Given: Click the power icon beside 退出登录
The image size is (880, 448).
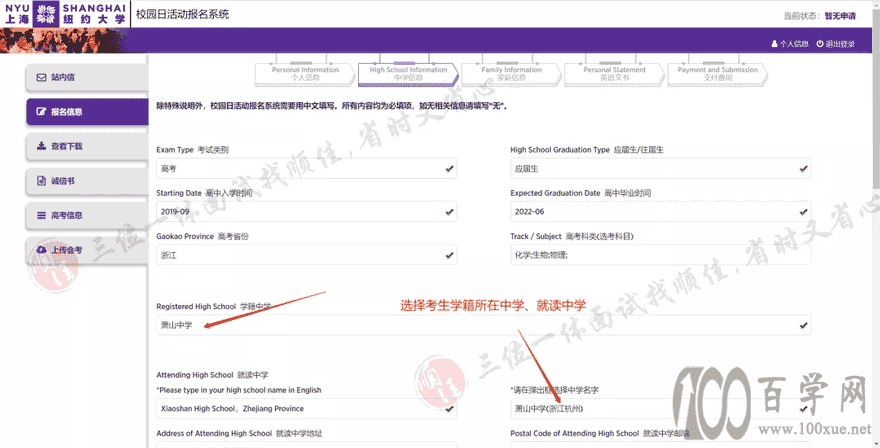Looking at the screenshot, I should point(819,44).
